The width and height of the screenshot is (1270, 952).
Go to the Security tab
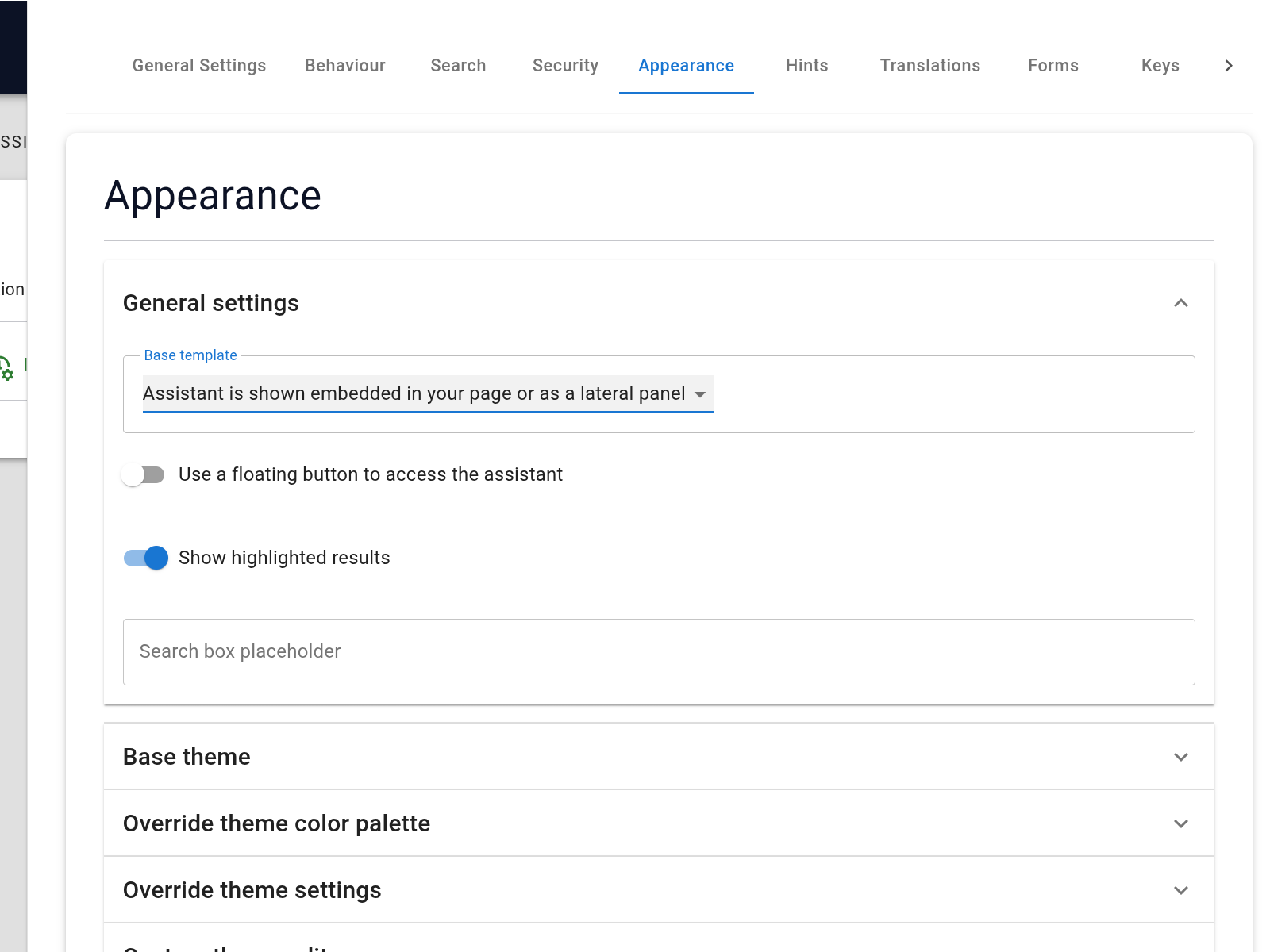(565, 66)
